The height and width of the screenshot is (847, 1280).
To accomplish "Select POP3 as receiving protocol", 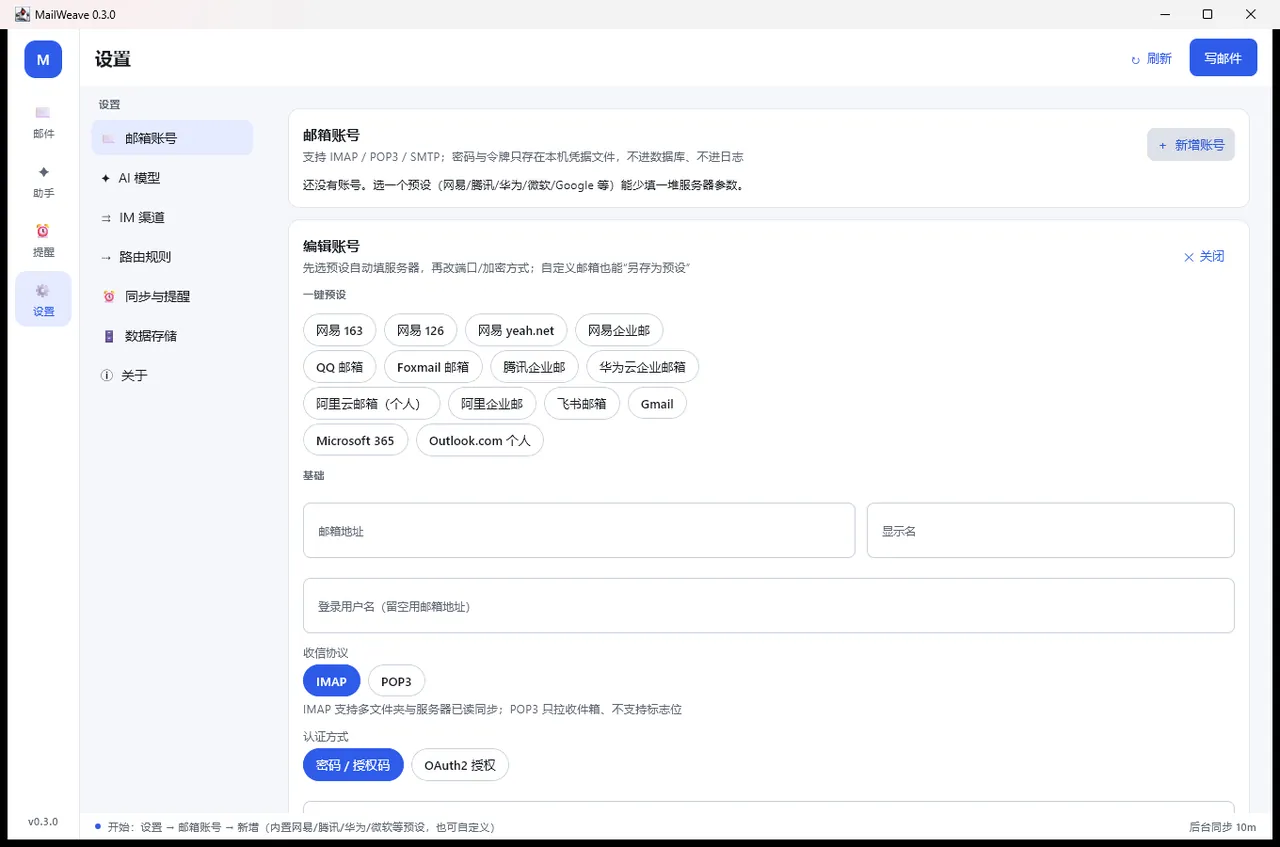I will [x=396, y=681].
